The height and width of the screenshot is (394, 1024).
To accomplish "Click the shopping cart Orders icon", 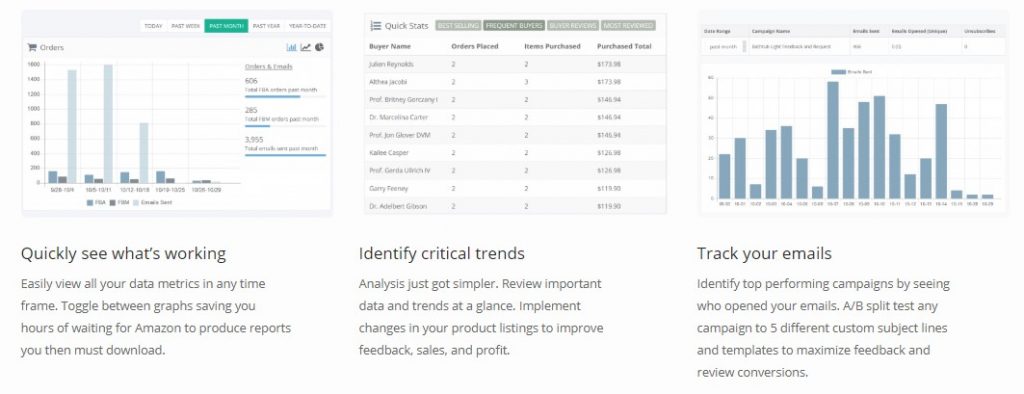I will coord(31,47).
